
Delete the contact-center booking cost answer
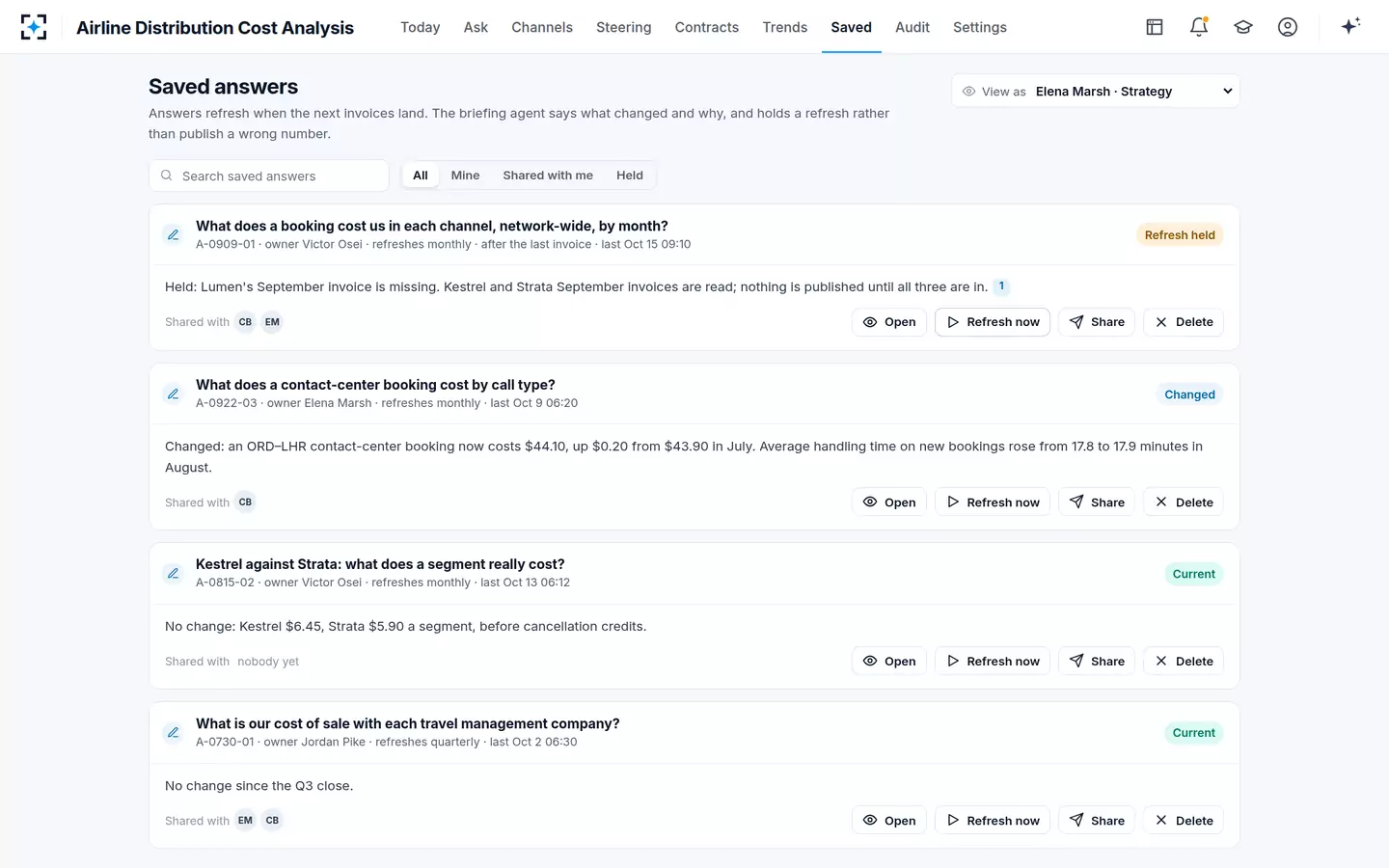1184,502
